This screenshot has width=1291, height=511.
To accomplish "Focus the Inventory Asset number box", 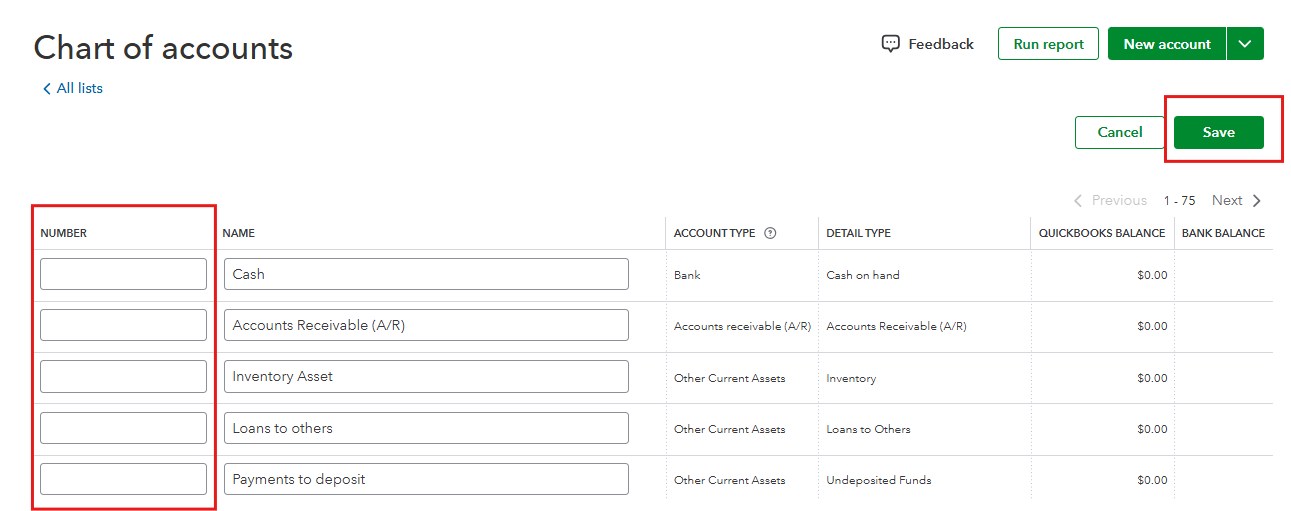I will point(123,377).
